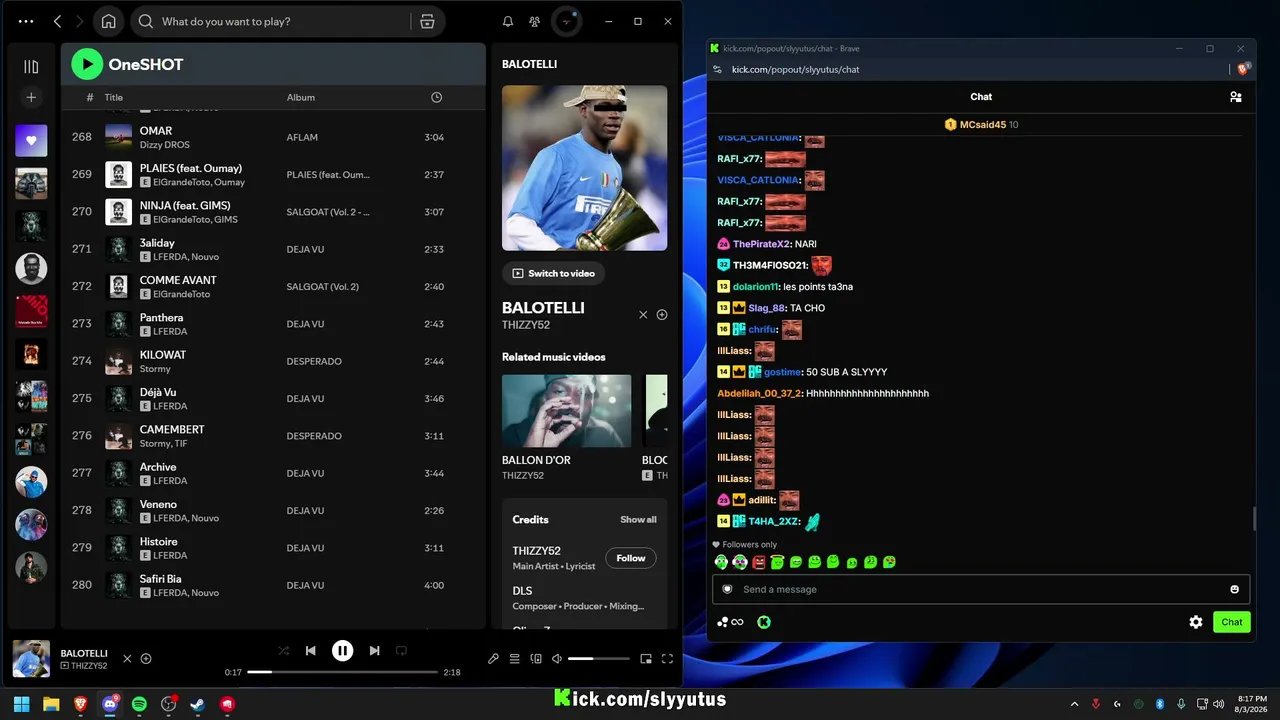Sort playlist by Title column
The image size is (1280, 720).
point(114,97)
